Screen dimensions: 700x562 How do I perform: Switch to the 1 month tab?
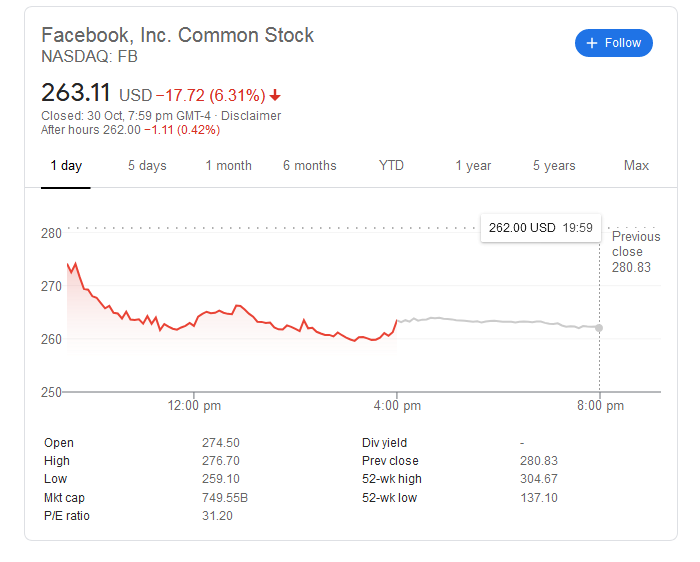(x=229, y=166)
